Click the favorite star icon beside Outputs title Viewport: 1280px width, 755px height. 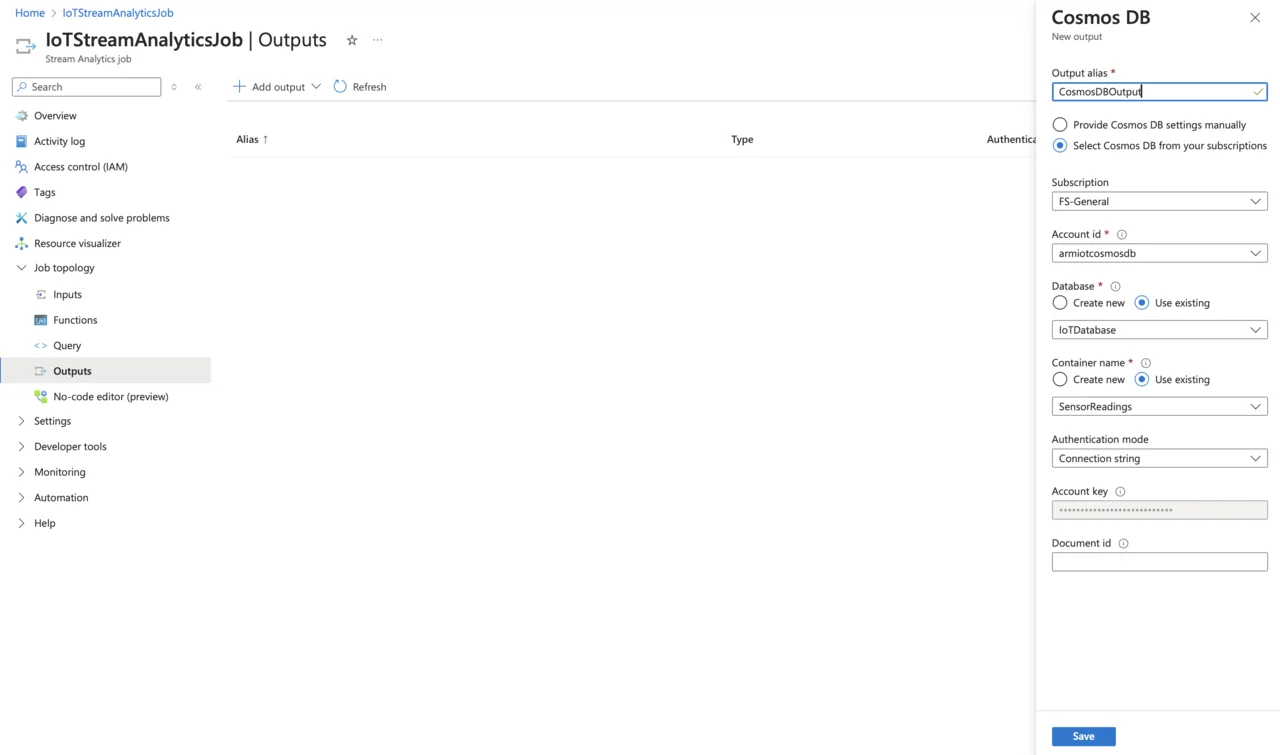coord(352,41)
